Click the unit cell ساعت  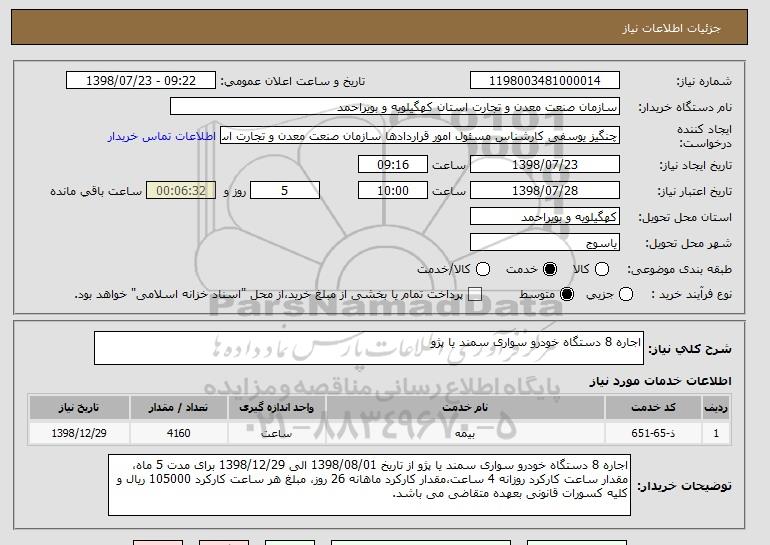coord(276,433)
